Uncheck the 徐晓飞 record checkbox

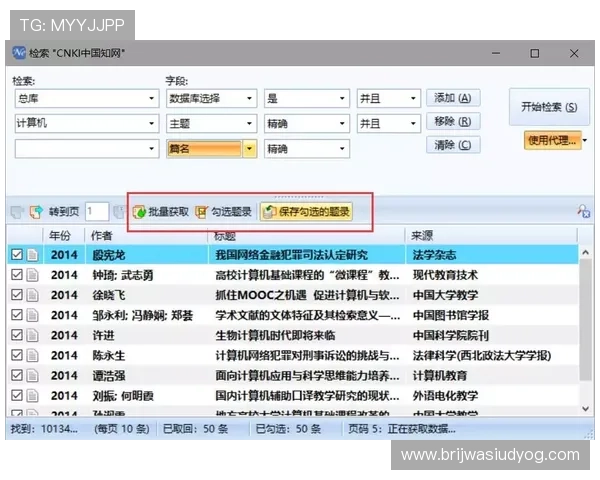[17, 295]
